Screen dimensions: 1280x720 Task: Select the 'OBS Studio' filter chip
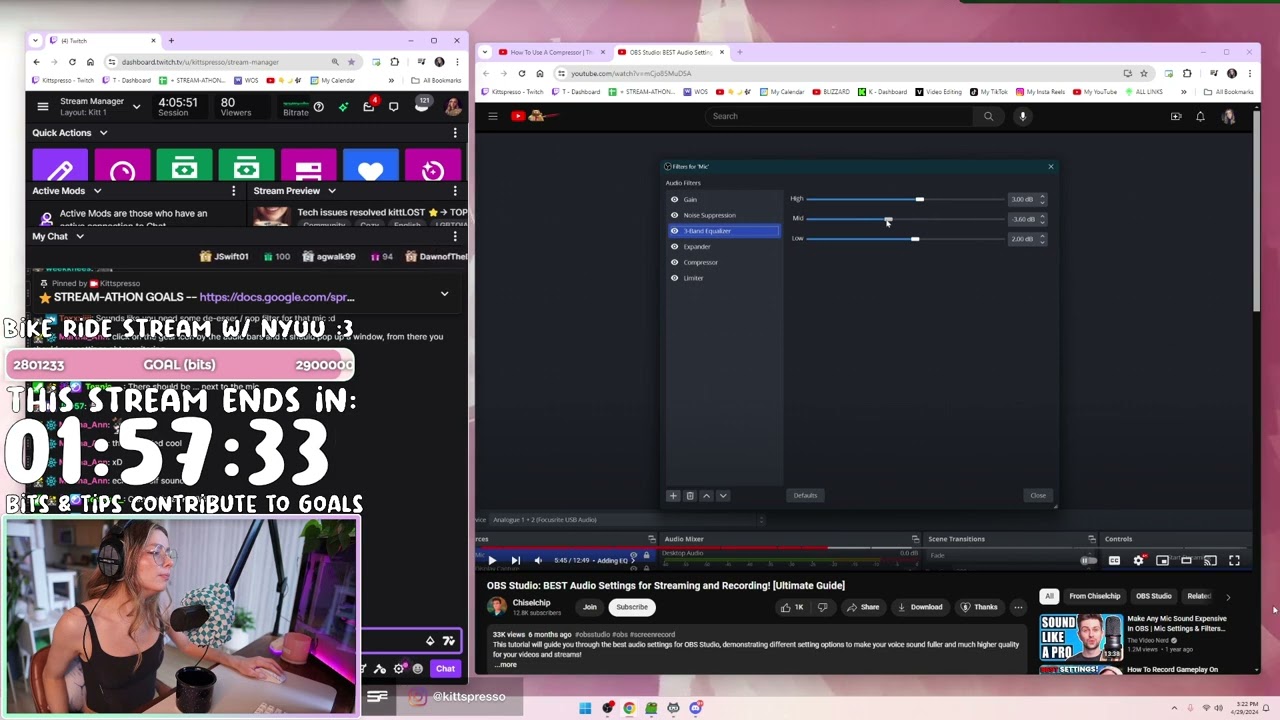point(1153,596)
